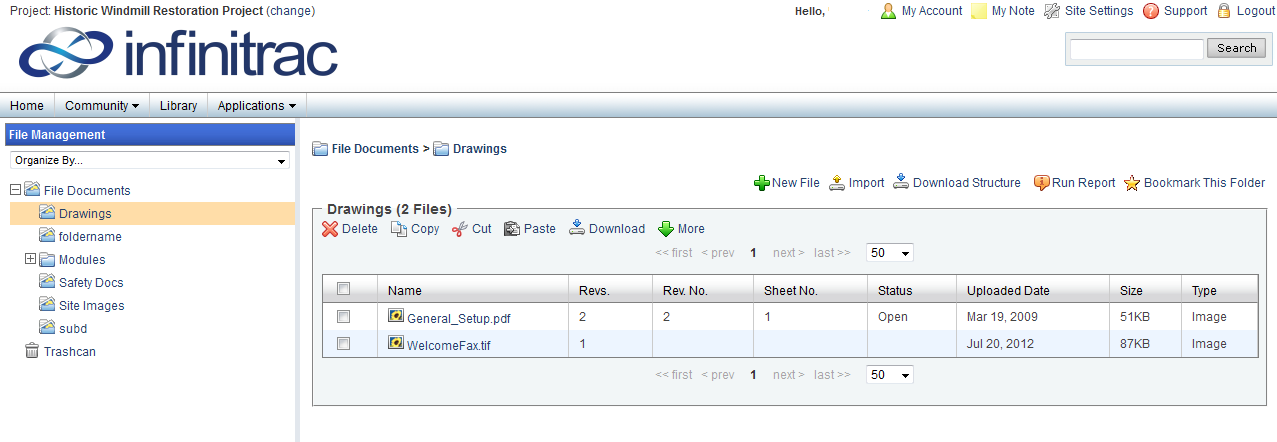
Task: Click the File Documents breadcrumb link
Action: tap(375, 148)
